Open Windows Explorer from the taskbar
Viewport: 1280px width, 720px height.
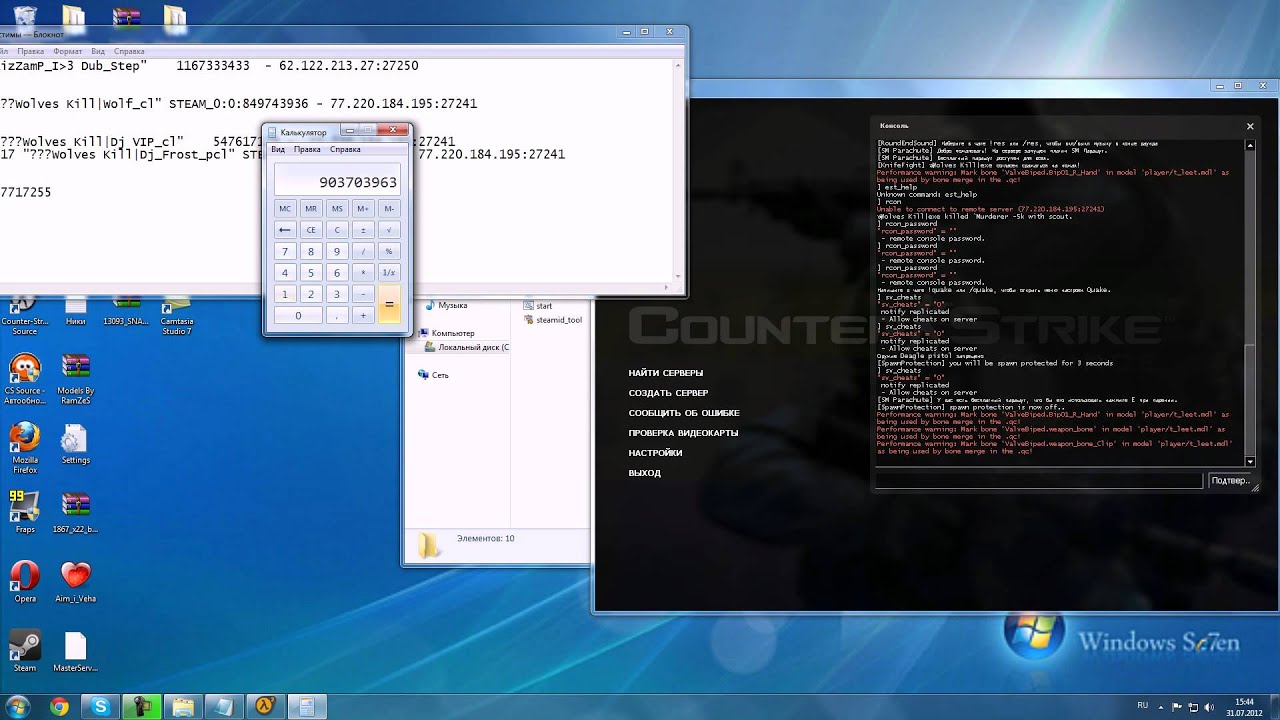tap(182, 707)
